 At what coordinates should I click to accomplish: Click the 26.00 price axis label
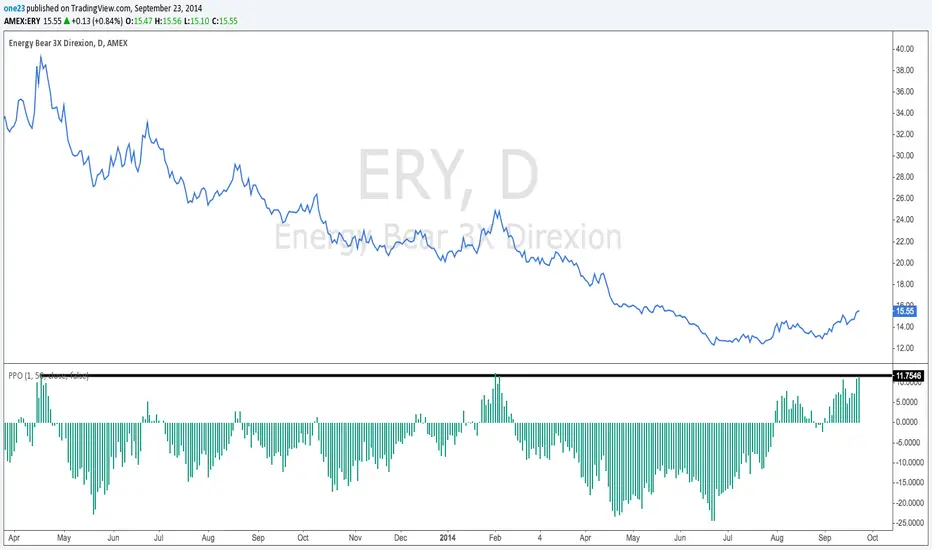coord(905,199)
